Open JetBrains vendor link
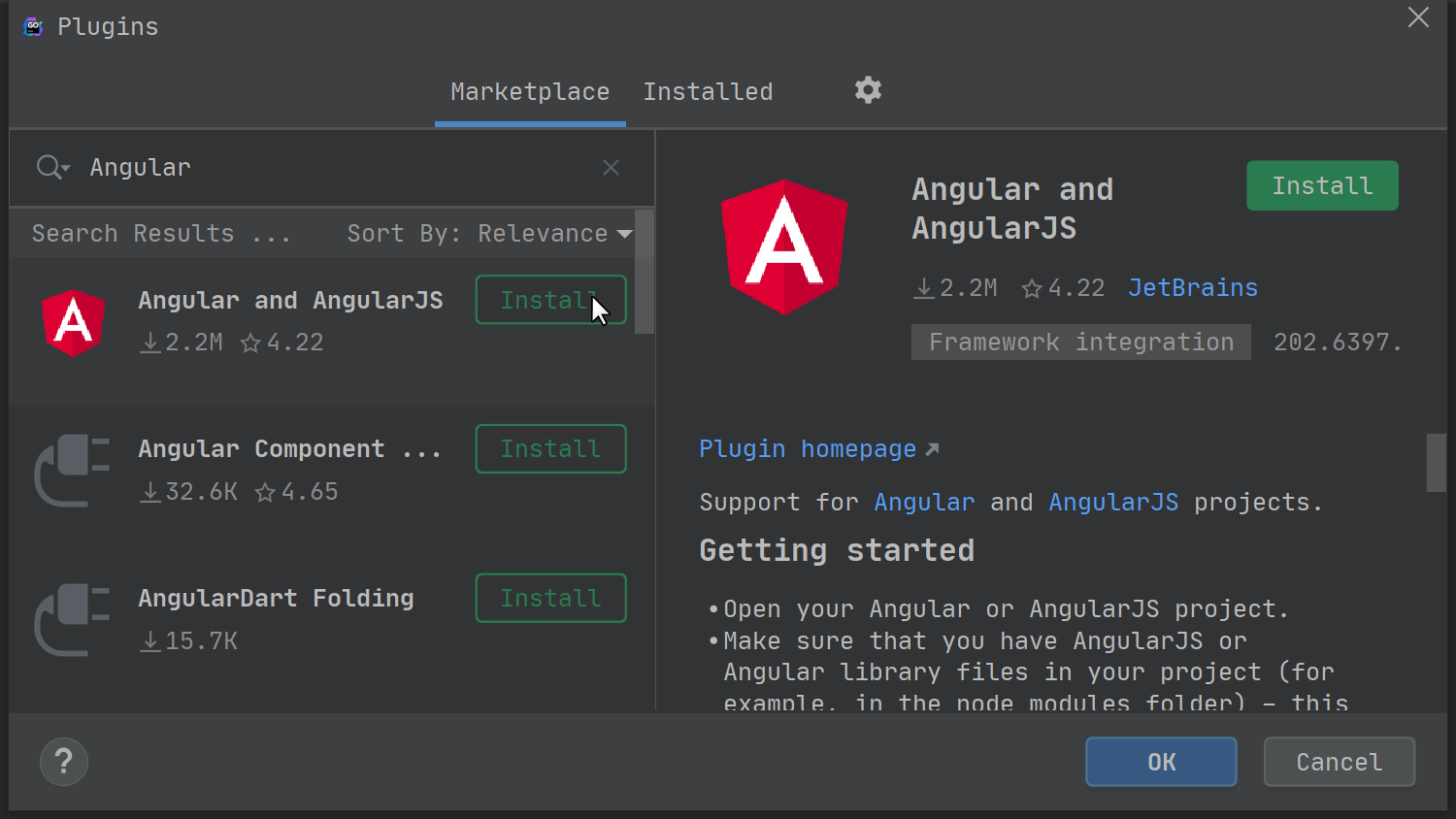The width and height of the screenshot is (1456, 819). pos(1192,288)
